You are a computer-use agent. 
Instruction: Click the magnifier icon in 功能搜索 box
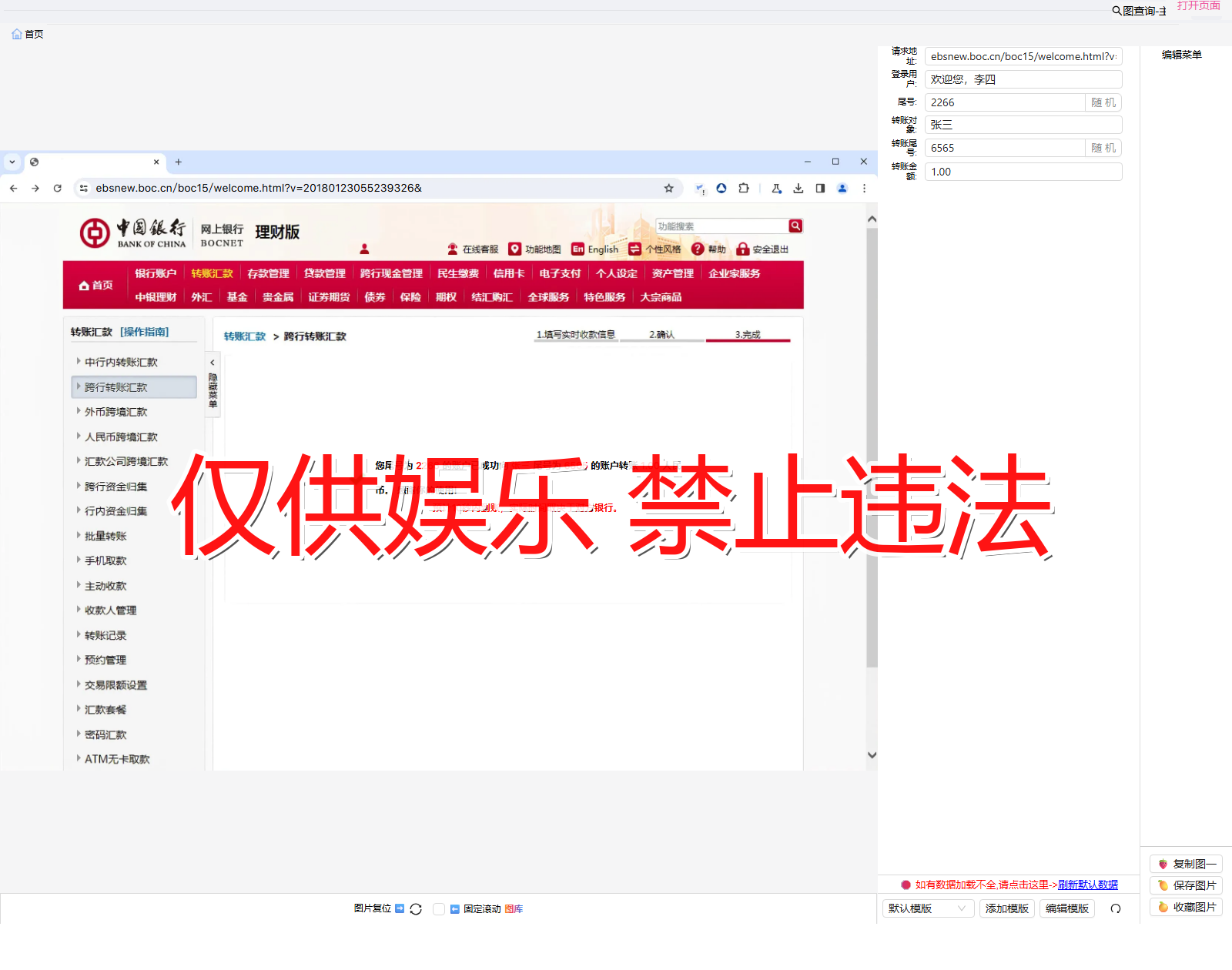(x=795, y=226)
